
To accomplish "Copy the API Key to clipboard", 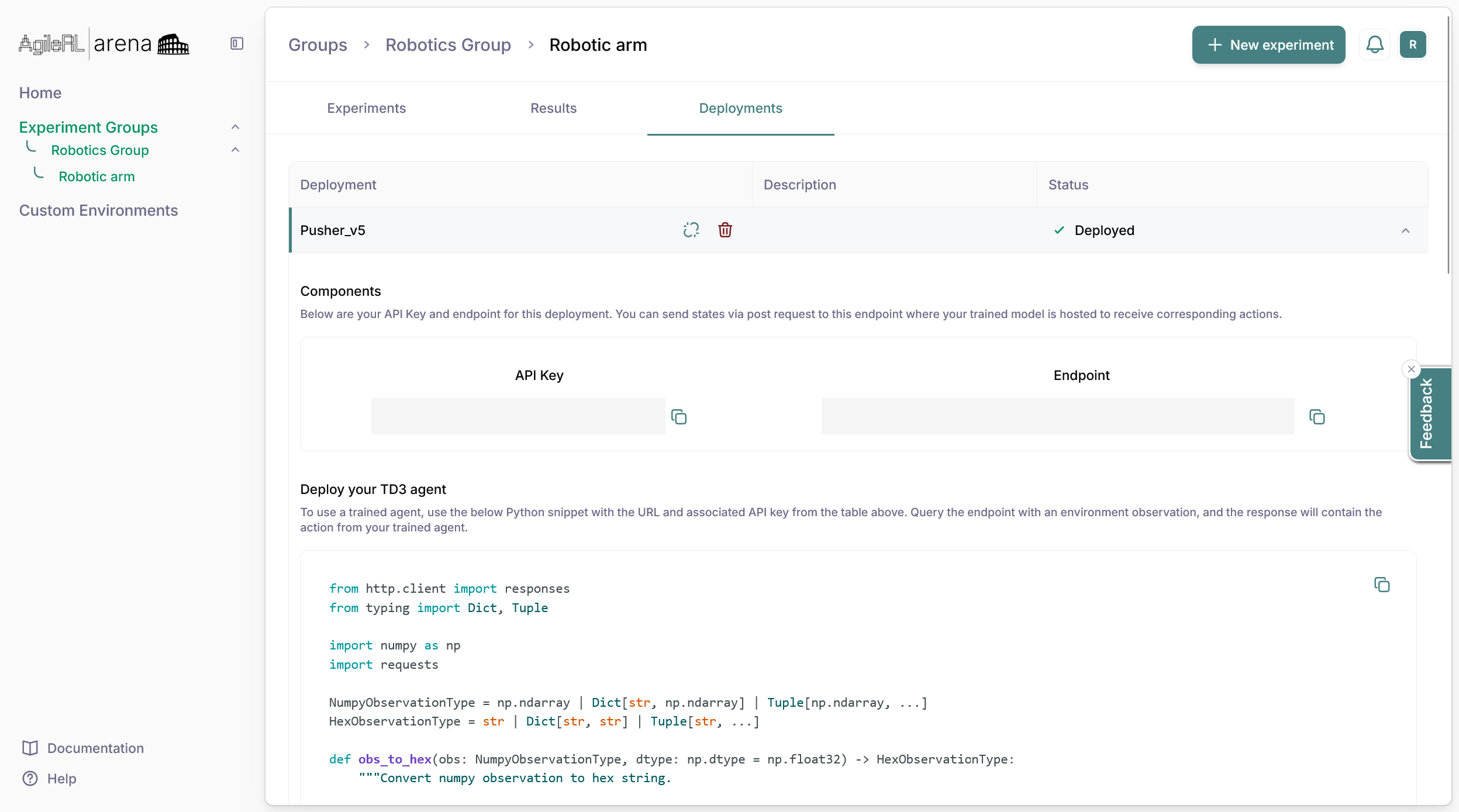I will 679,417.
